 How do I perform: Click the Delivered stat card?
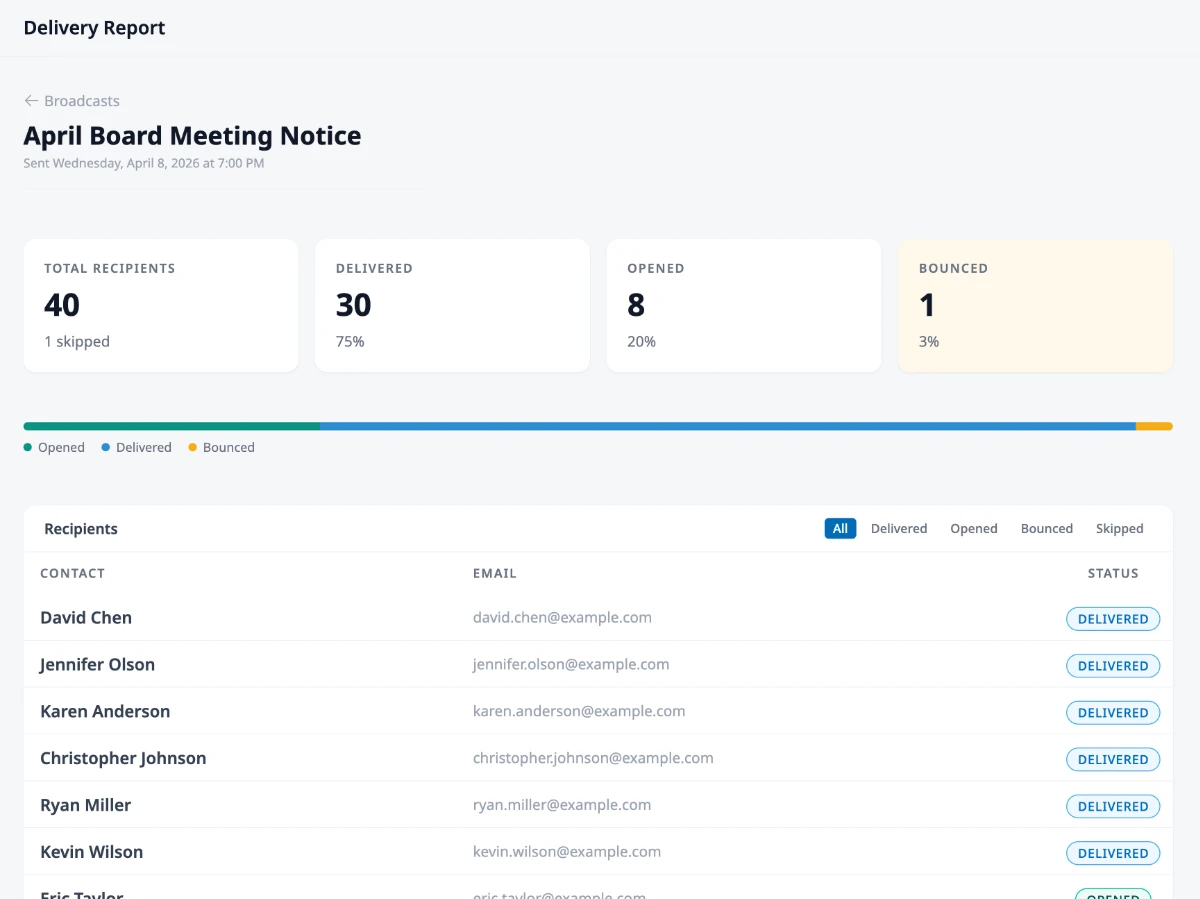tap(452, 305)
